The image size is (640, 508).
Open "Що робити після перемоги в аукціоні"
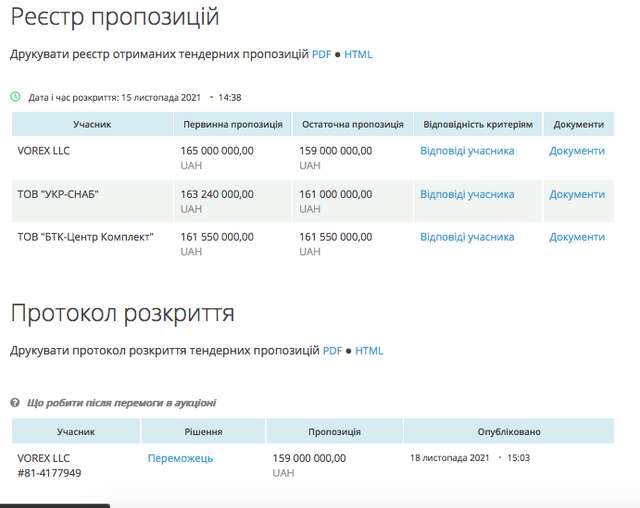121,403
